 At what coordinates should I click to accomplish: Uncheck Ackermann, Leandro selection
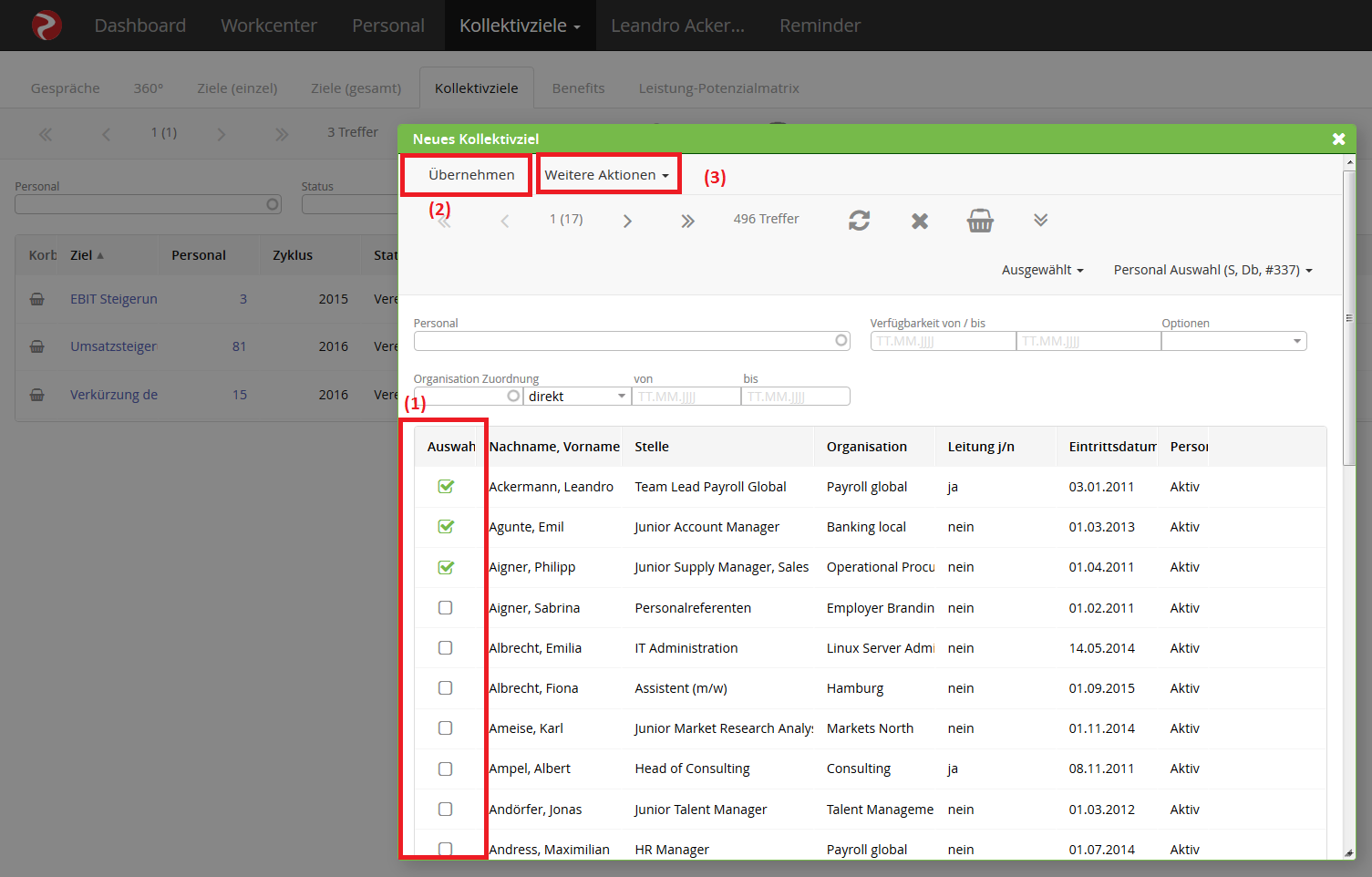tap(446, 486)
